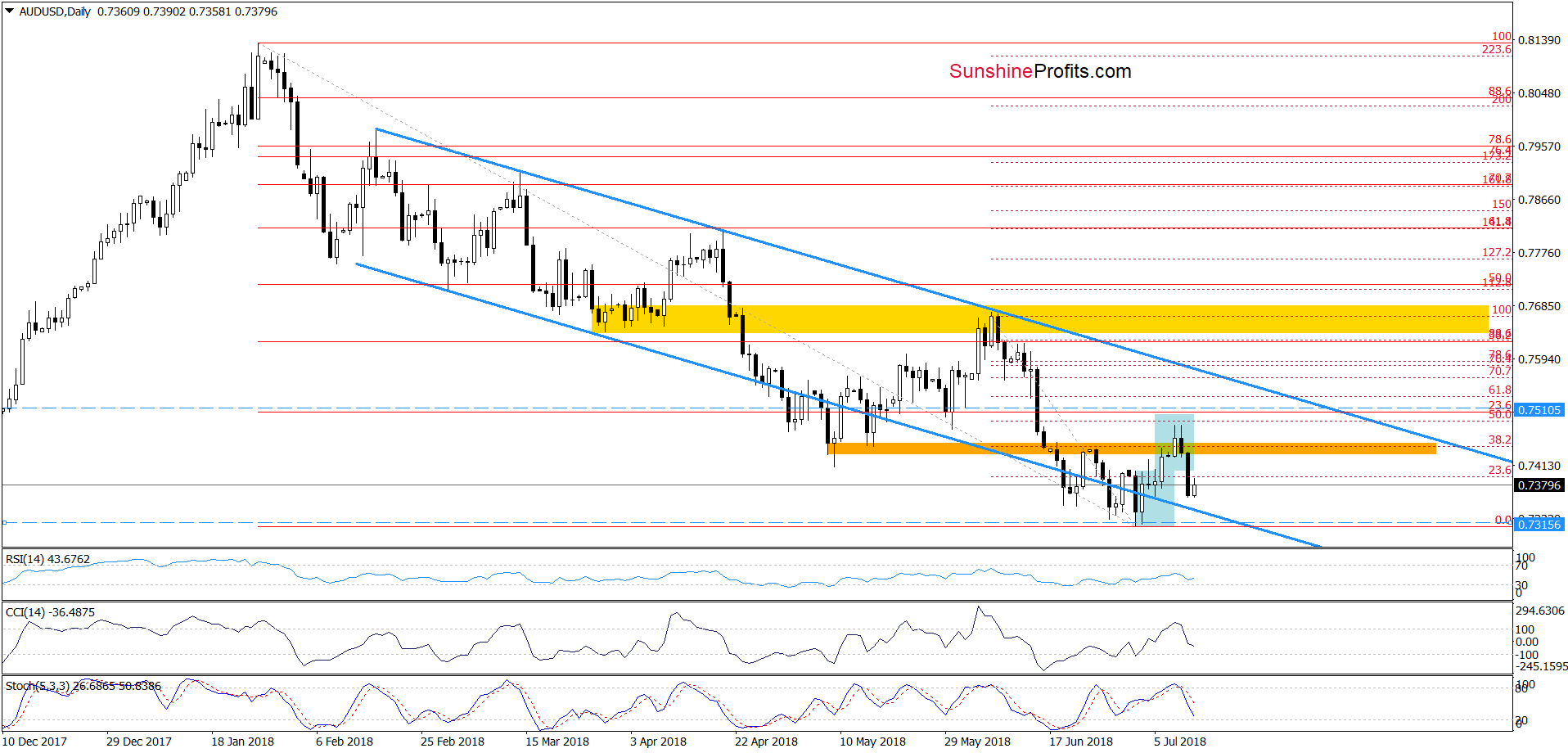
Task: Click the 223.6 Fibonacci level label
Action: coord(1497,50)
